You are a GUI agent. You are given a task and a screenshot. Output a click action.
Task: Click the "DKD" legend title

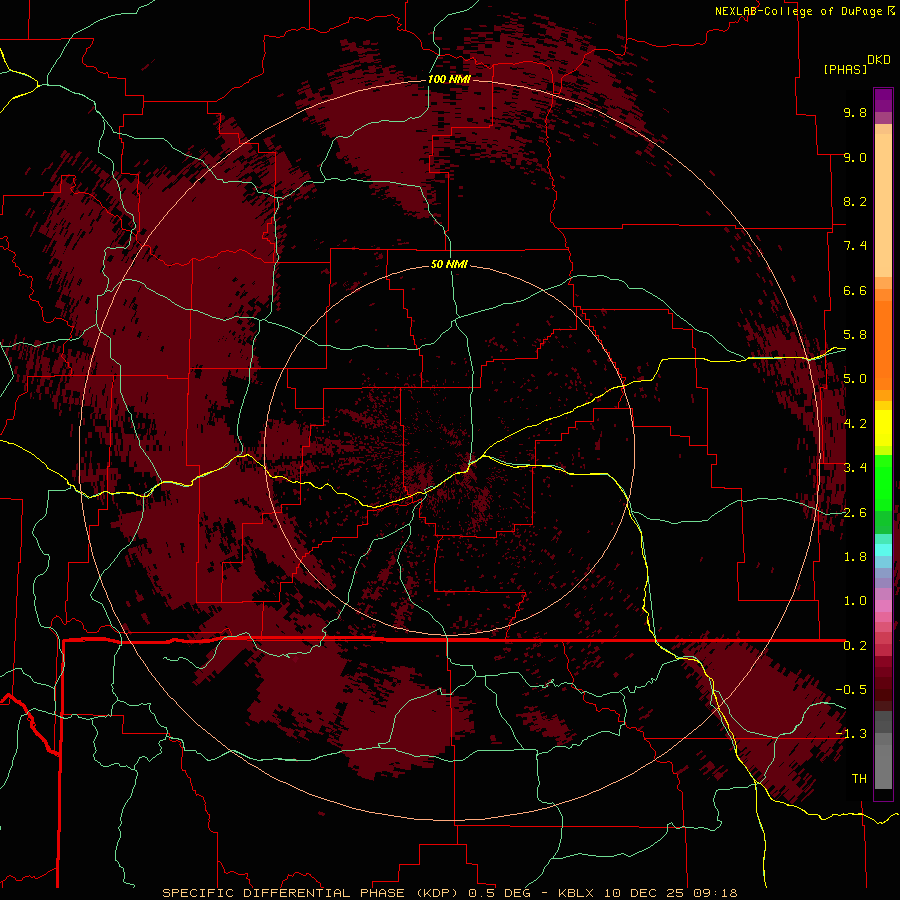879,60
